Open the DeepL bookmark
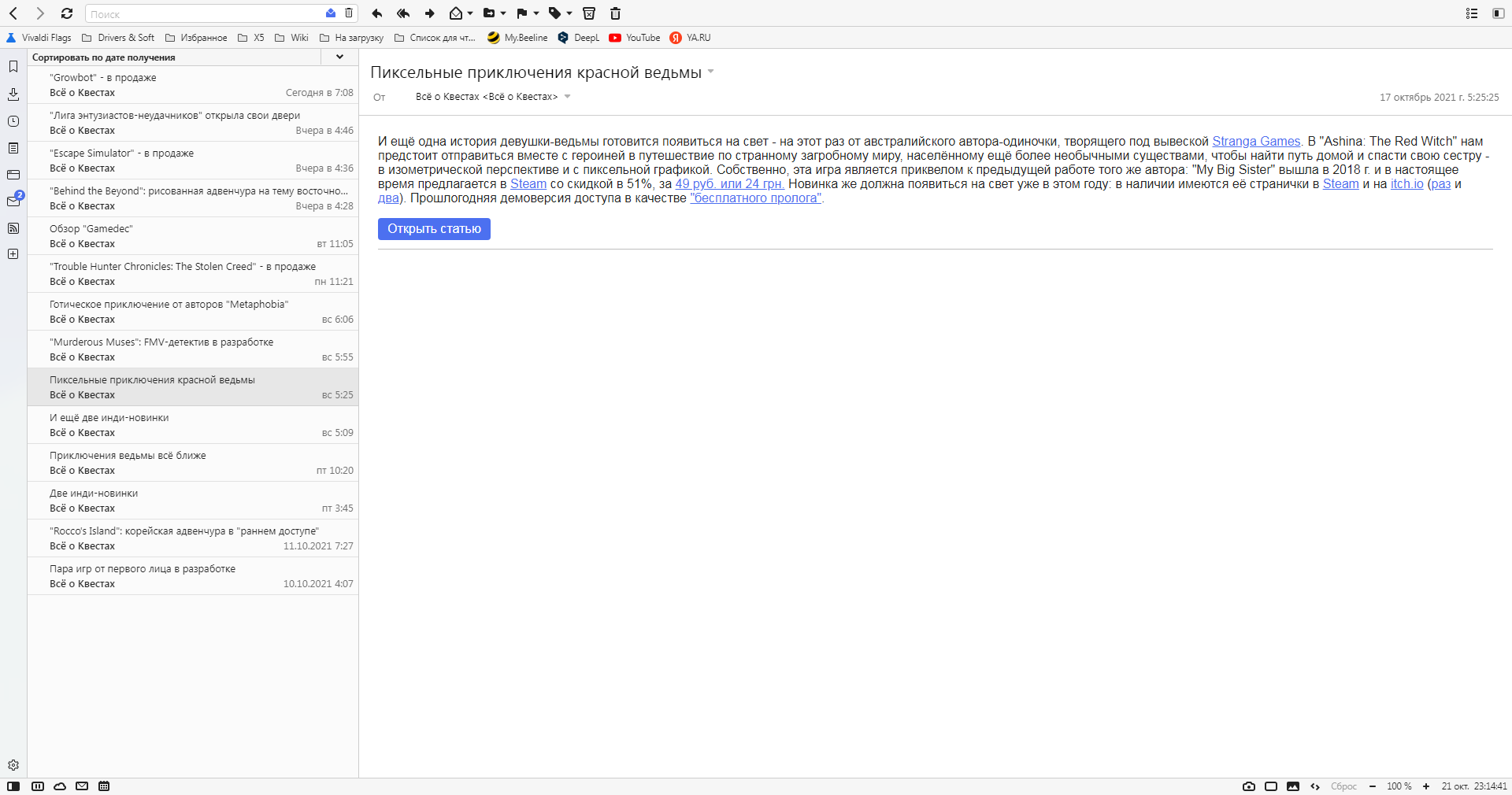Screen dimensions: 1512x795 point(578,38)
